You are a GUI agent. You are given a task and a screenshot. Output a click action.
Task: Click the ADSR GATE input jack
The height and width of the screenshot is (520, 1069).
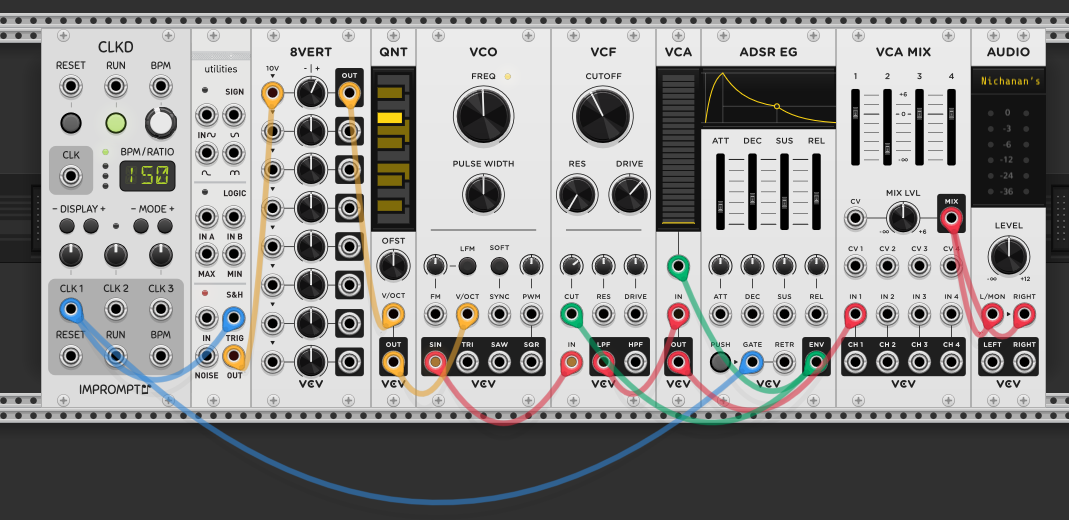[752, 362]
